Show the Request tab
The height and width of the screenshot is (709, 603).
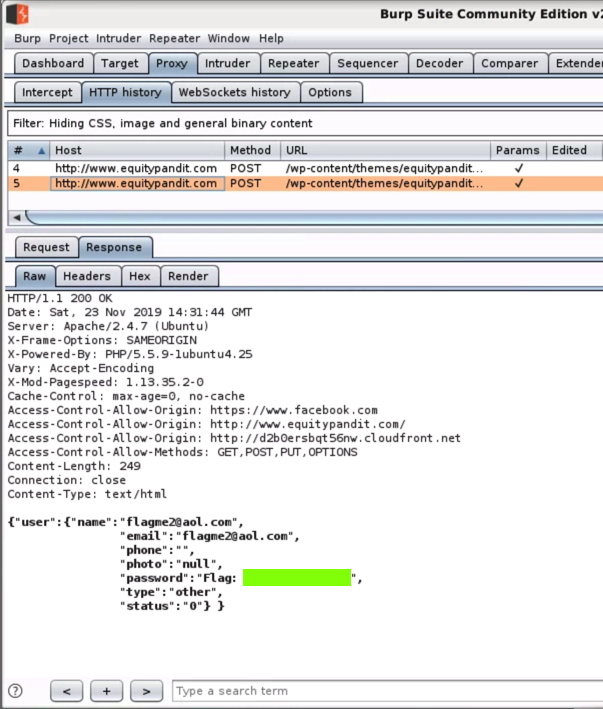(x=47, y=247)
